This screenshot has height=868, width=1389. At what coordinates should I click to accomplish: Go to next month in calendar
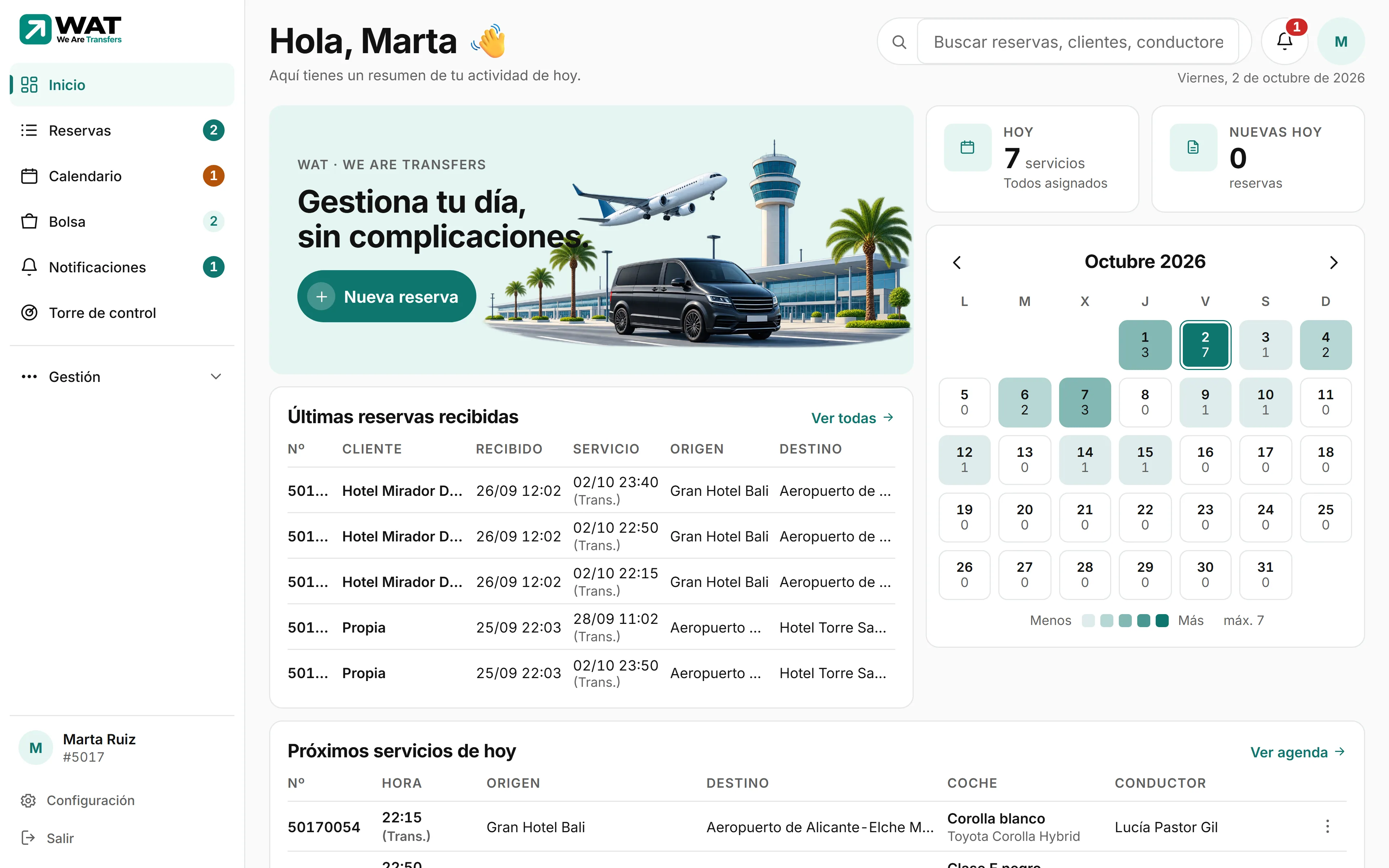tap(1333, 262)
